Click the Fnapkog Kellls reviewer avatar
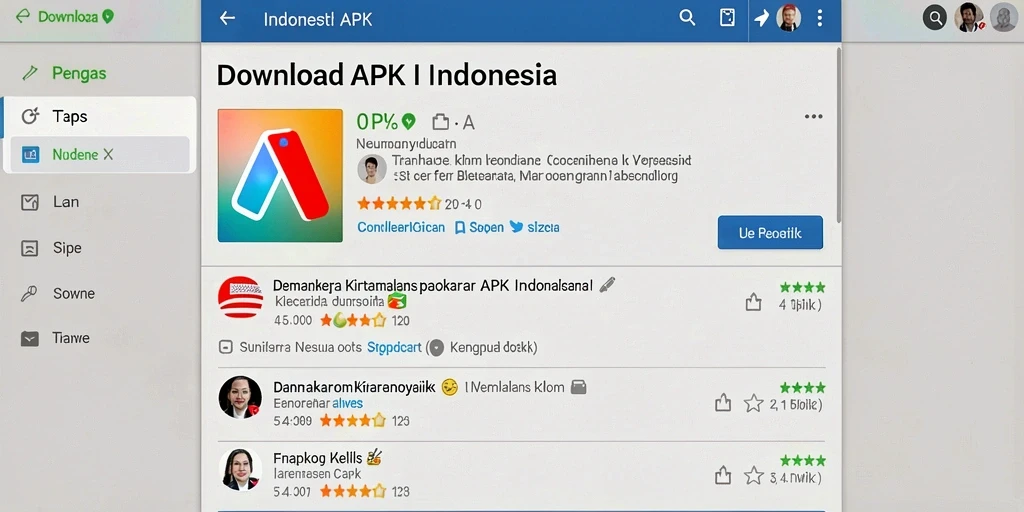Screen dimensions: 1024x512 [x=240, y=470]
